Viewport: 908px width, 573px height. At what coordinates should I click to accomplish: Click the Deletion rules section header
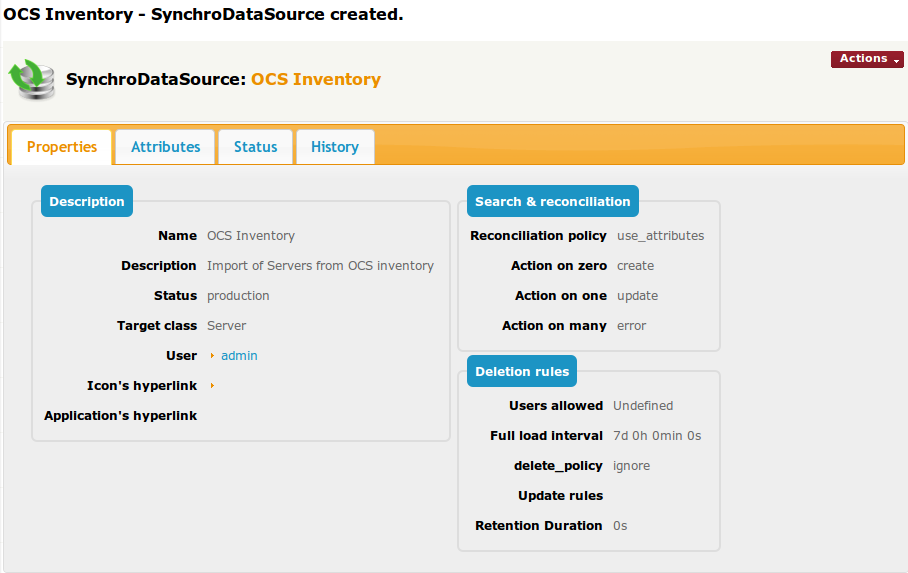pyautogui.click(x=522, y=371)
